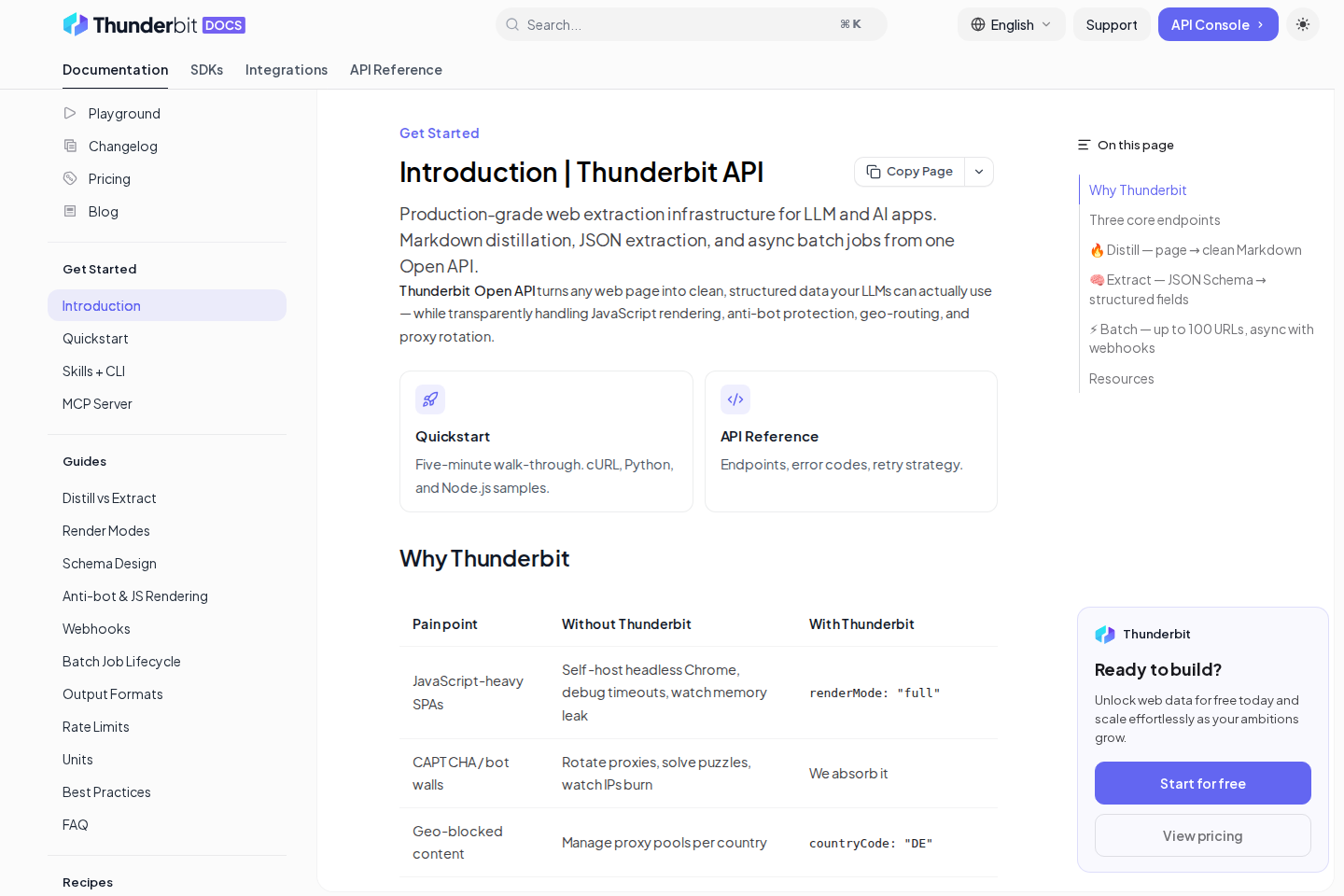Switch to the Integrations tab
This screenshot has width=1344, height=896.
coord(287,70)
